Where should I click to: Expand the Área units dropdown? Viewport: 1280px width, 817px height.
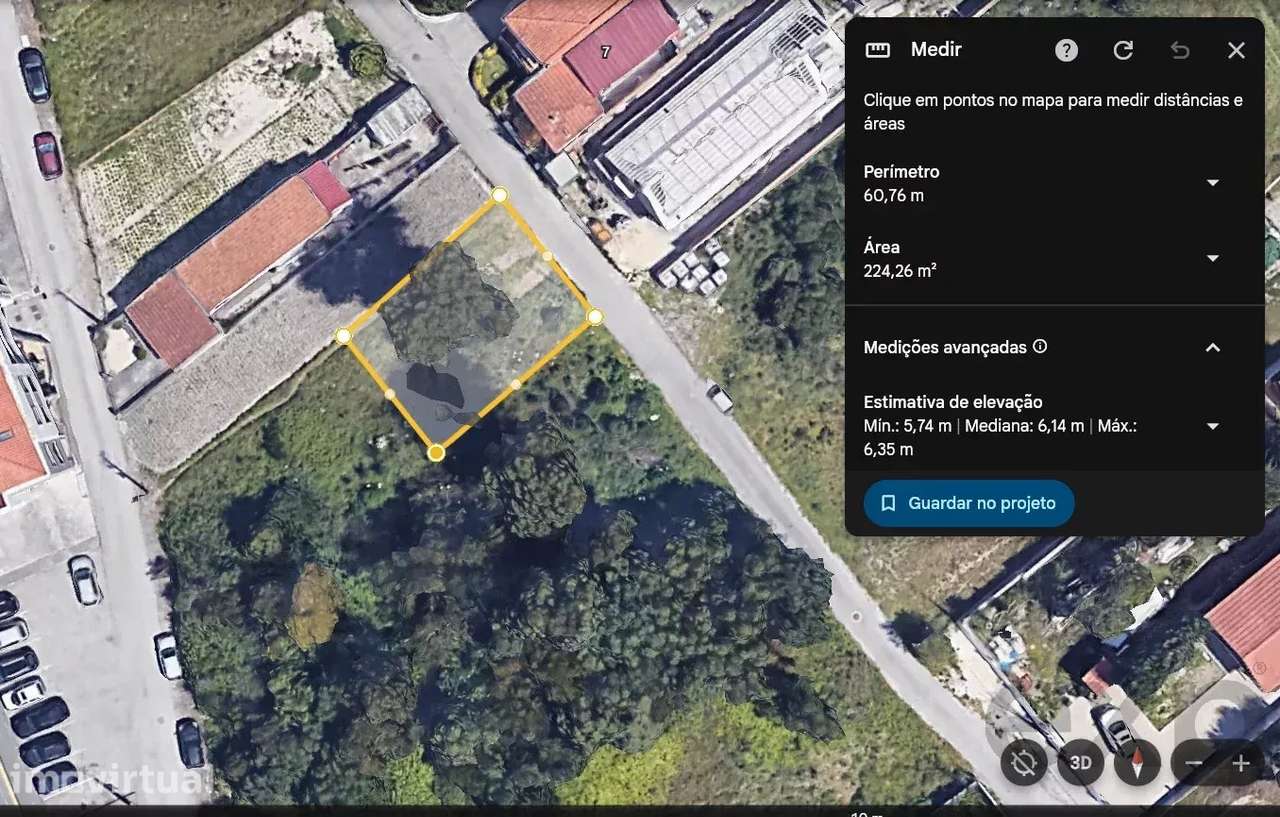1213,259
